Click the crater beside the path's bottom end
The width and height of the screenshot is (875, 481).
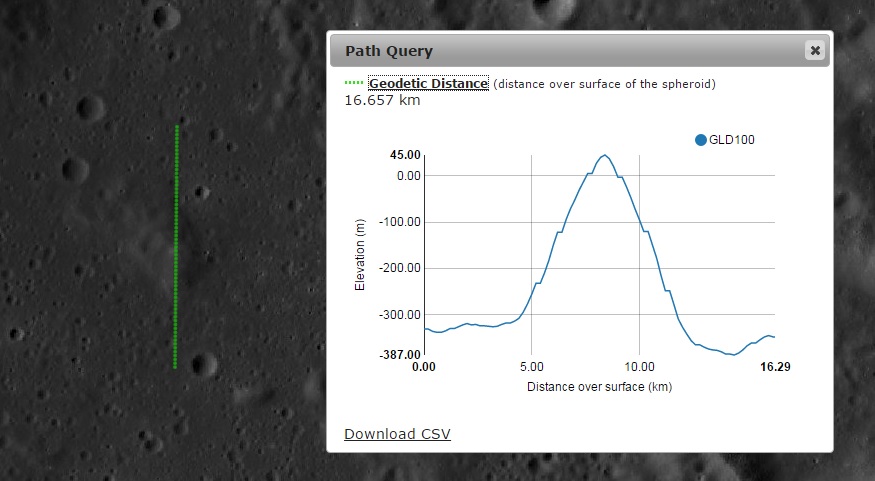coord(203,363)
